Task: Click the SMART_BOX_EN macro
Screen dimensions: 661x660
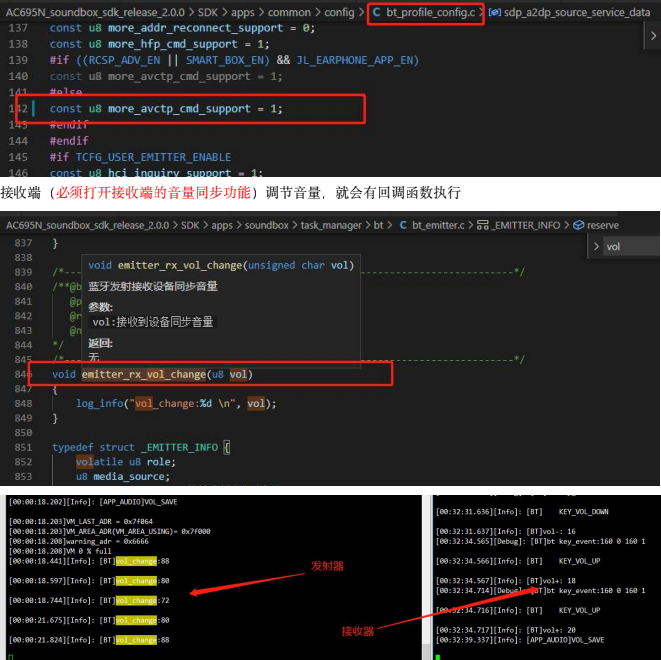Action: [225, 60]
